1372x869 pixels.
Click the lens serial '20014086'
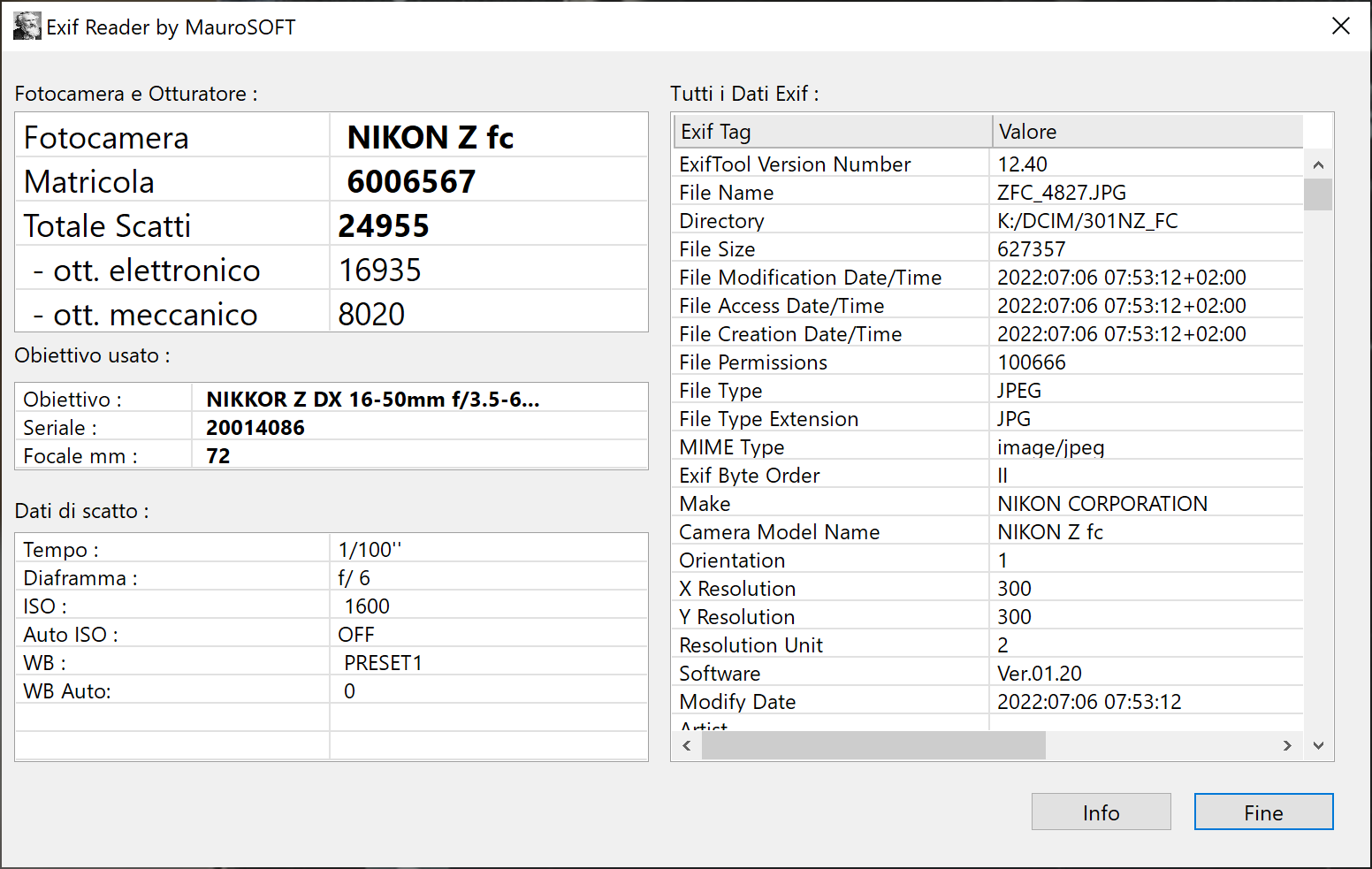tap(255, 428)
